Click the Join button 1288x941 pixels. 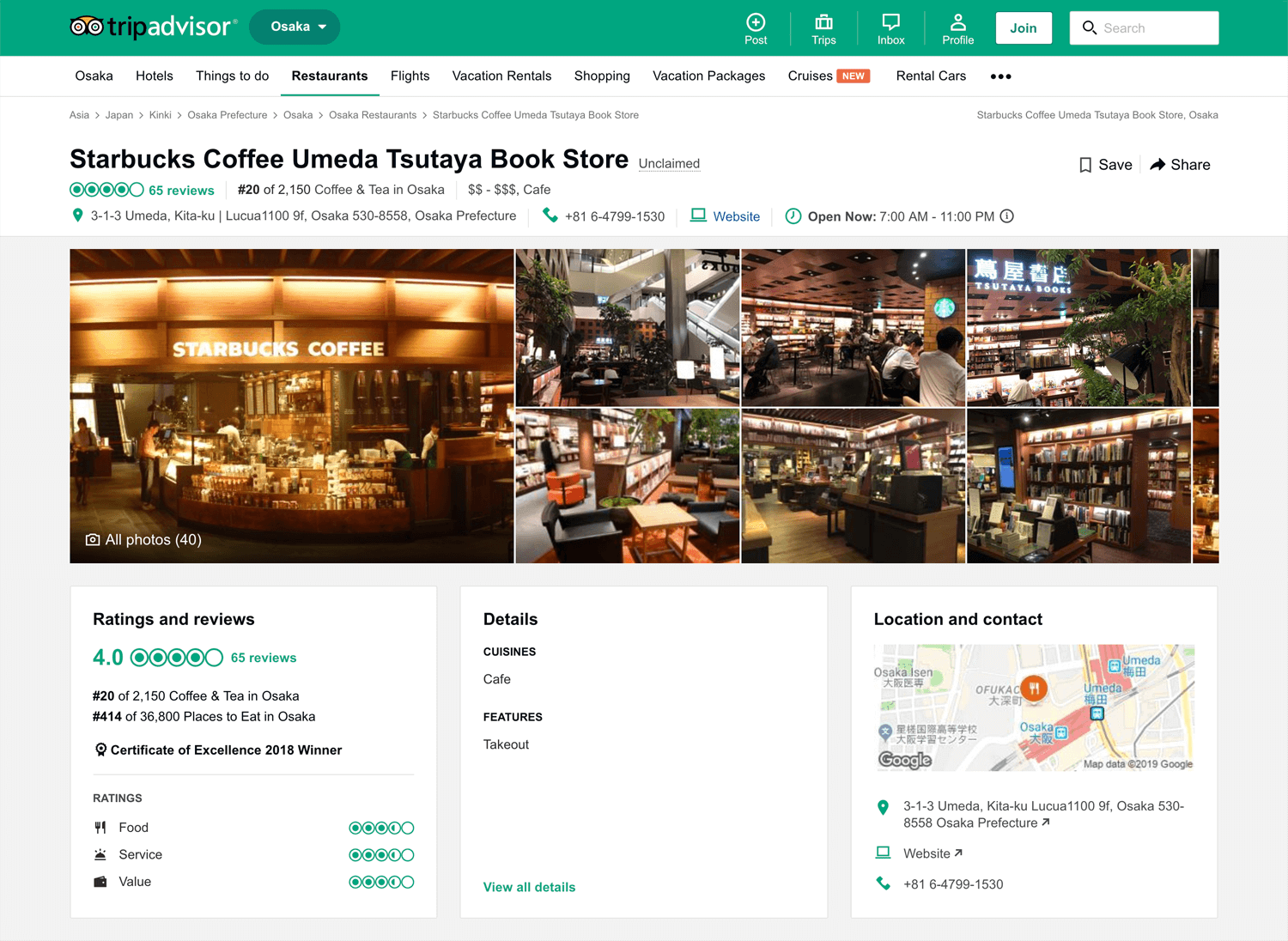[1024, 27]
